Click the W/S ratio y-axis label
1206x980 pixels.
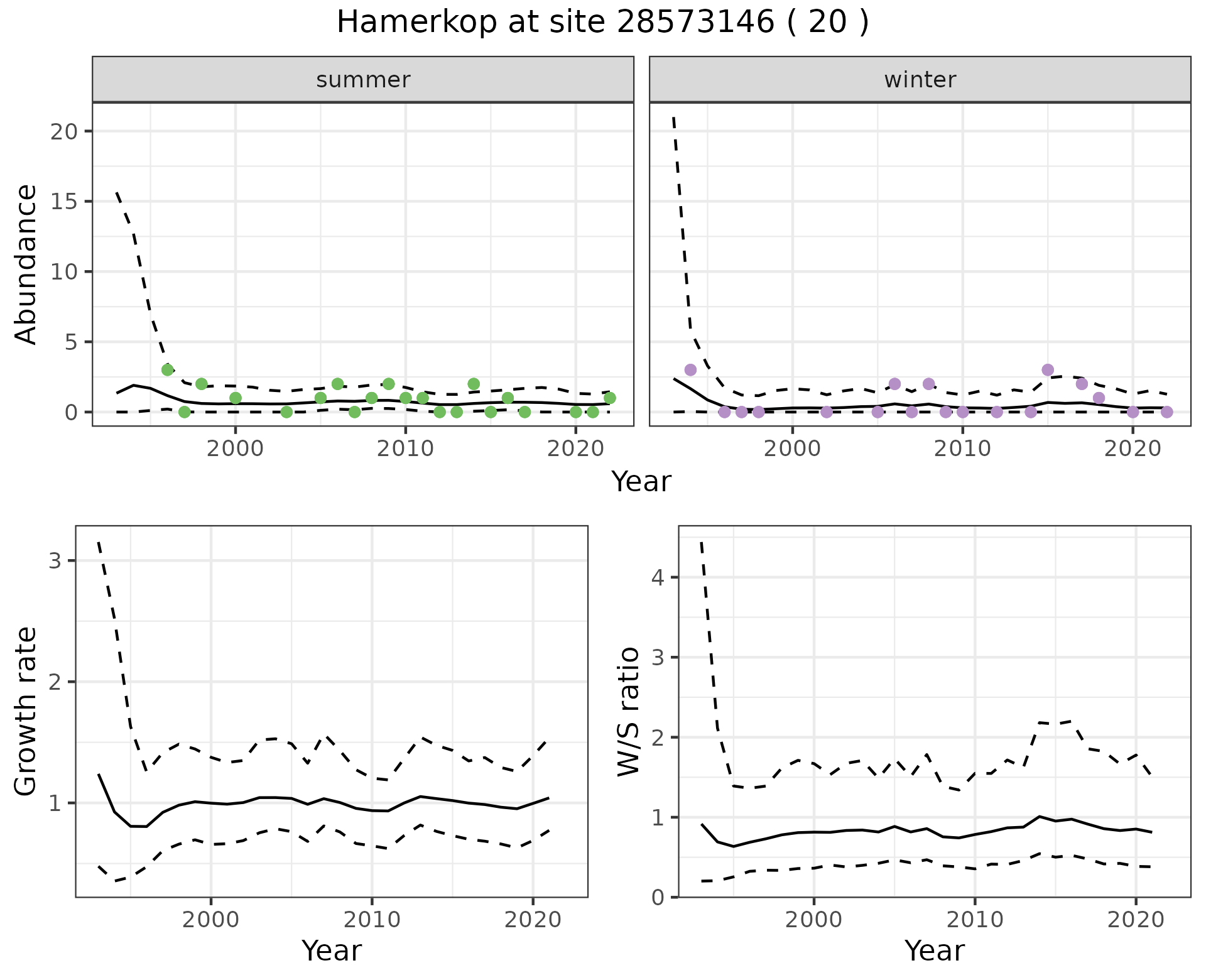[x=629, y=711]
